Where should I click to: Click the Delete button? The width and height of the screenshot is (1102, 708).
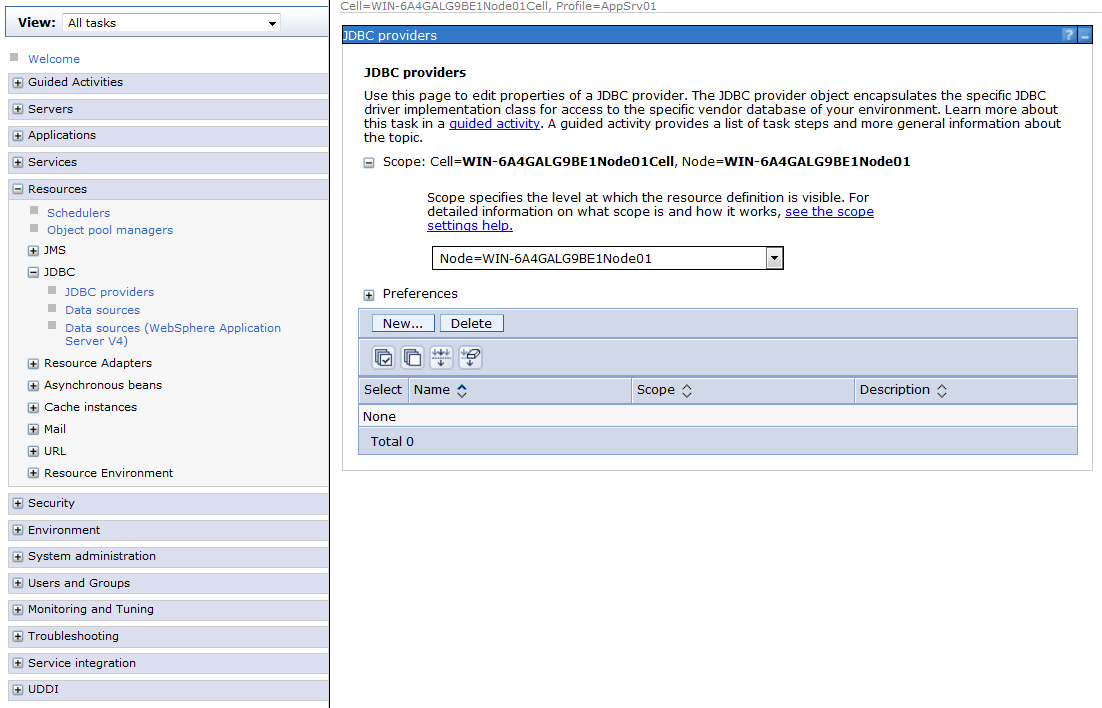tap(471, 323)
